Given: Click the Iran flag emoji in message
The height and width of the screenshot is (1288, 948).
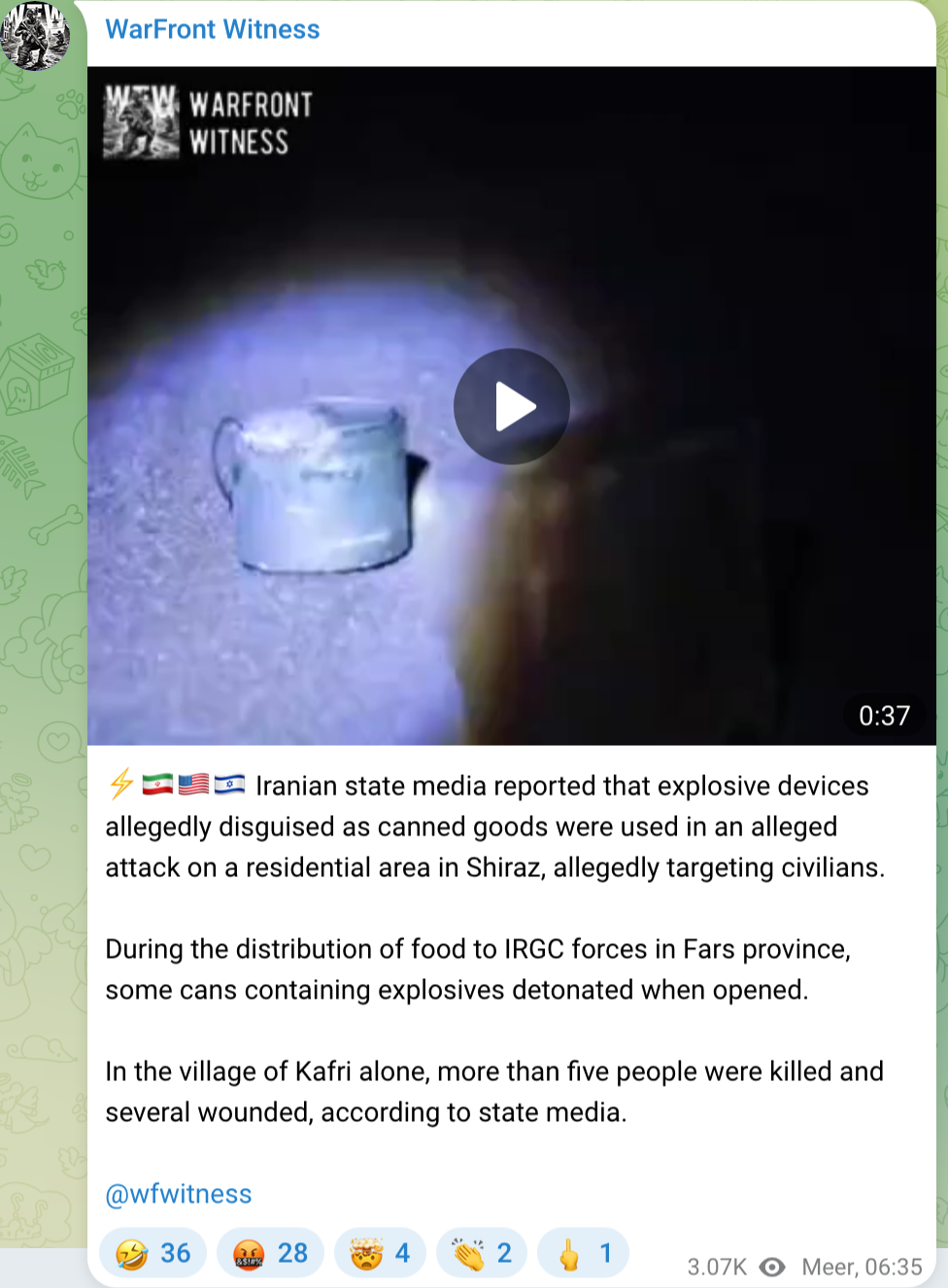Looking at the screenshot, I should click(x=157, y=784).
